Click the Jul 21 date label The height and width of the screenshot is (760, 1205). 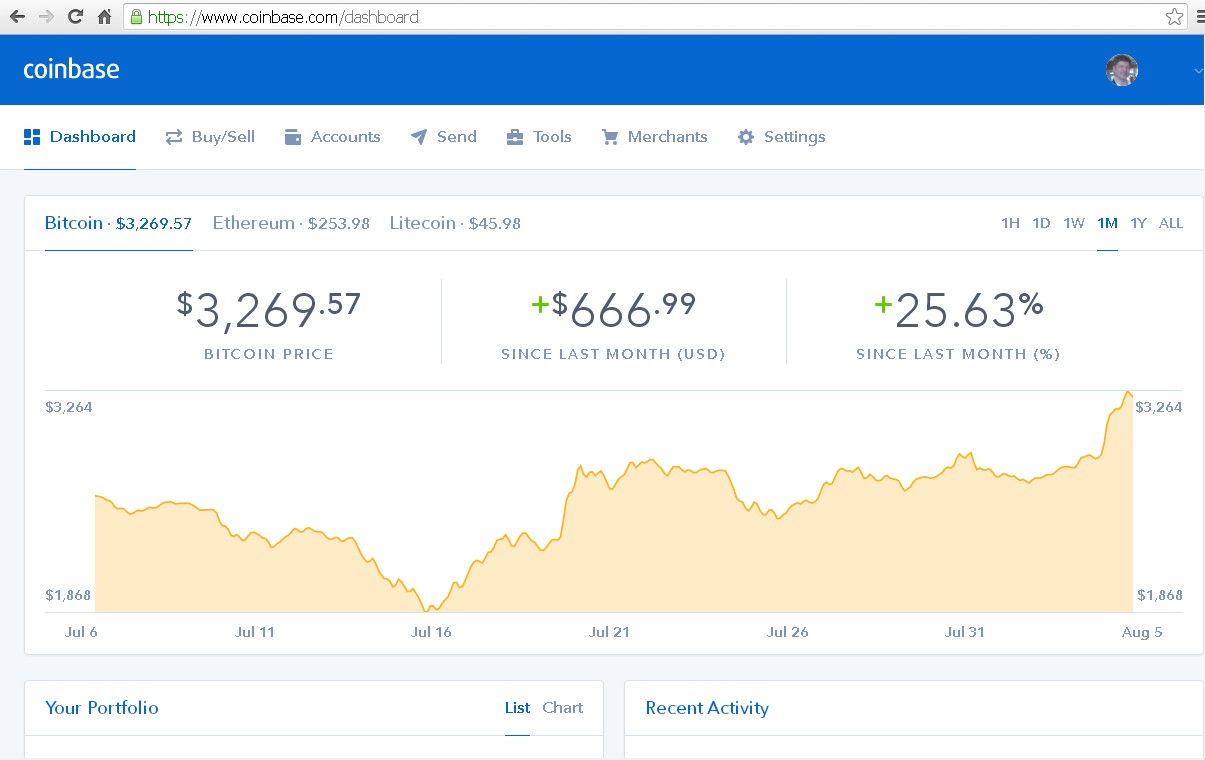609,632
